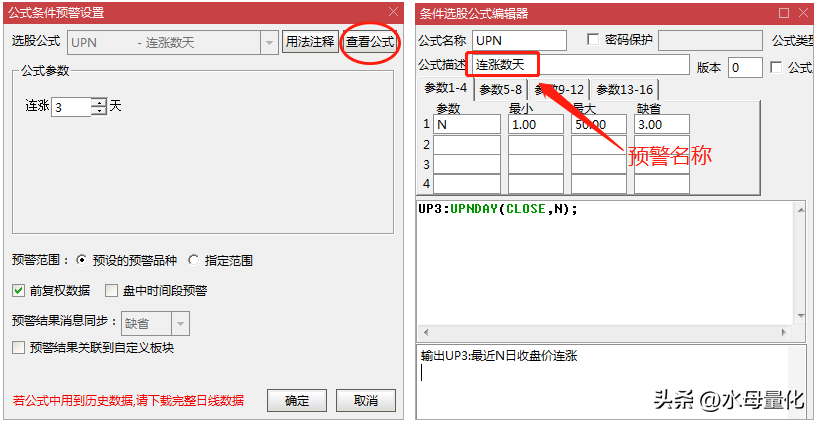Click 确定 button
This screenshot has width=817, height=423.
point(297,401)
